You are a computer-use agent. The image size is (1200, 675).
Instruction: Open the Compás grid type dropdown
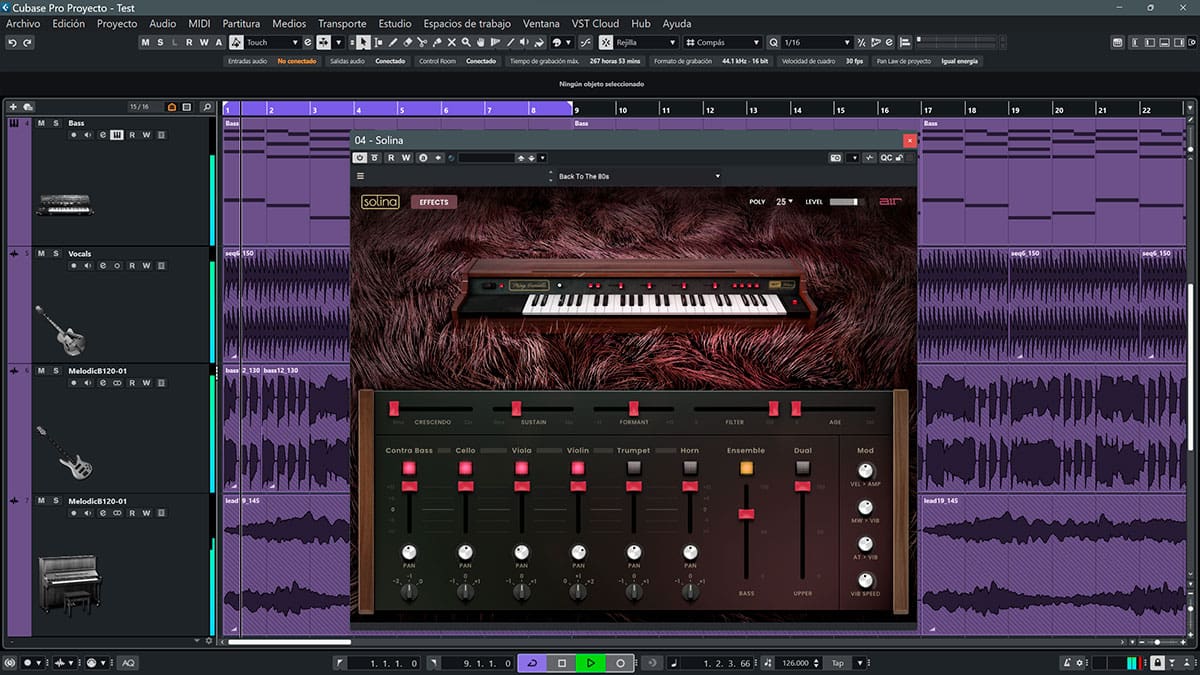[x=723, y=43]
